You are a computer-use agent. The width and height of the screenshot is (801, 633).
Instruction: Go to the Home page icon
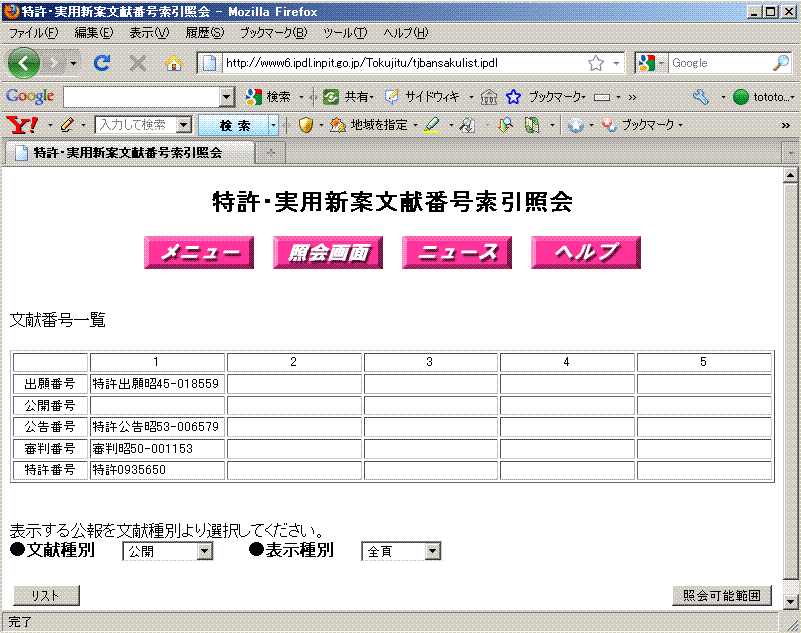174,63
